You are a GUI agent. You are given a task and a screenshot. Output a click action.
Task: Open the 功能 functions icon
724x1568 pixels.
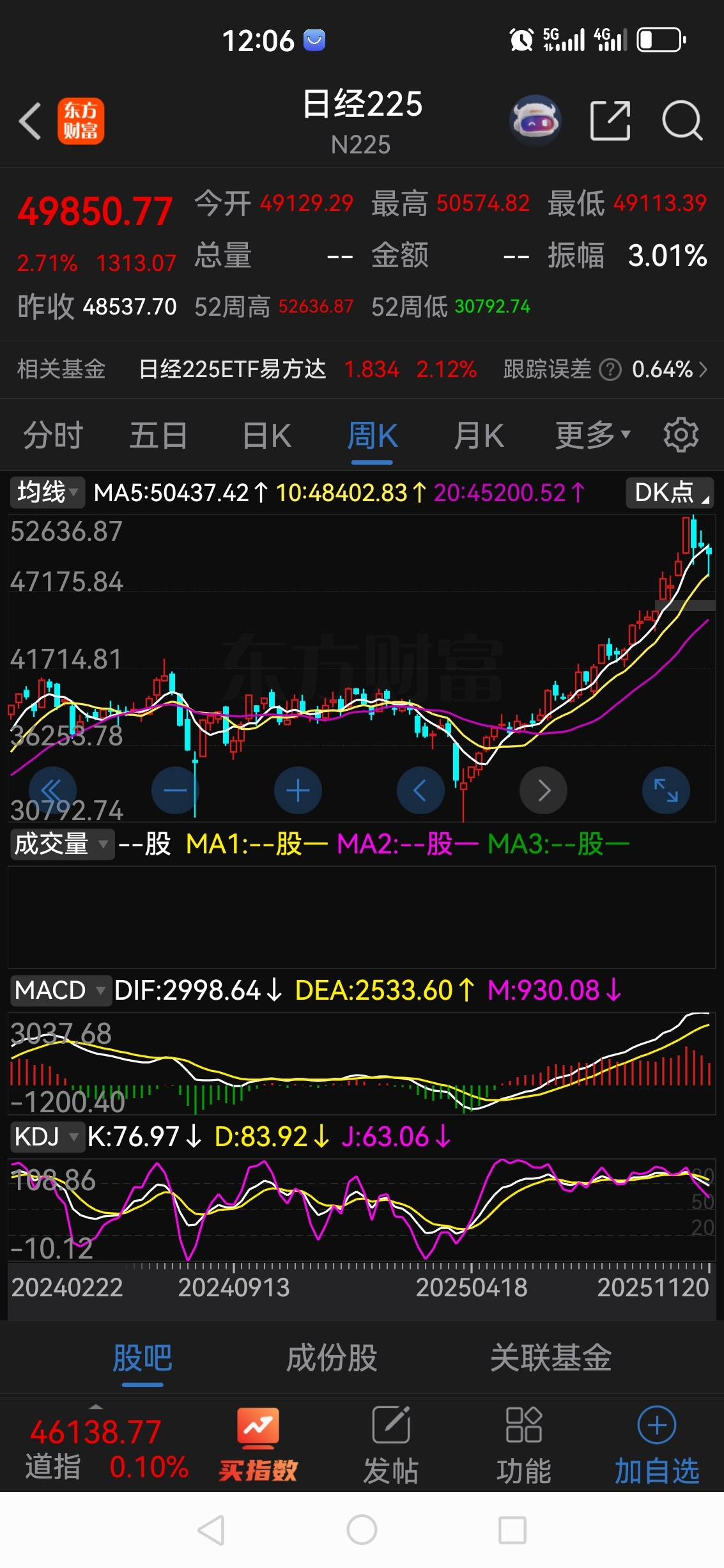click(524, 1444)
